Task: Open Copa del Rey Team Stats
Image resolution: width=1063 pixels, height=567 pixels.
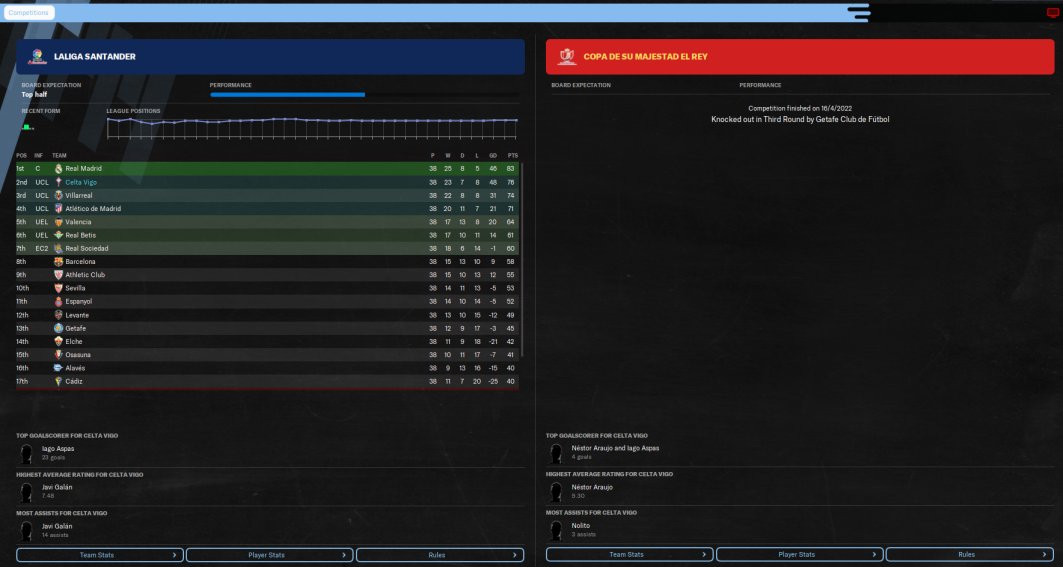Action: tap(629, 555)
